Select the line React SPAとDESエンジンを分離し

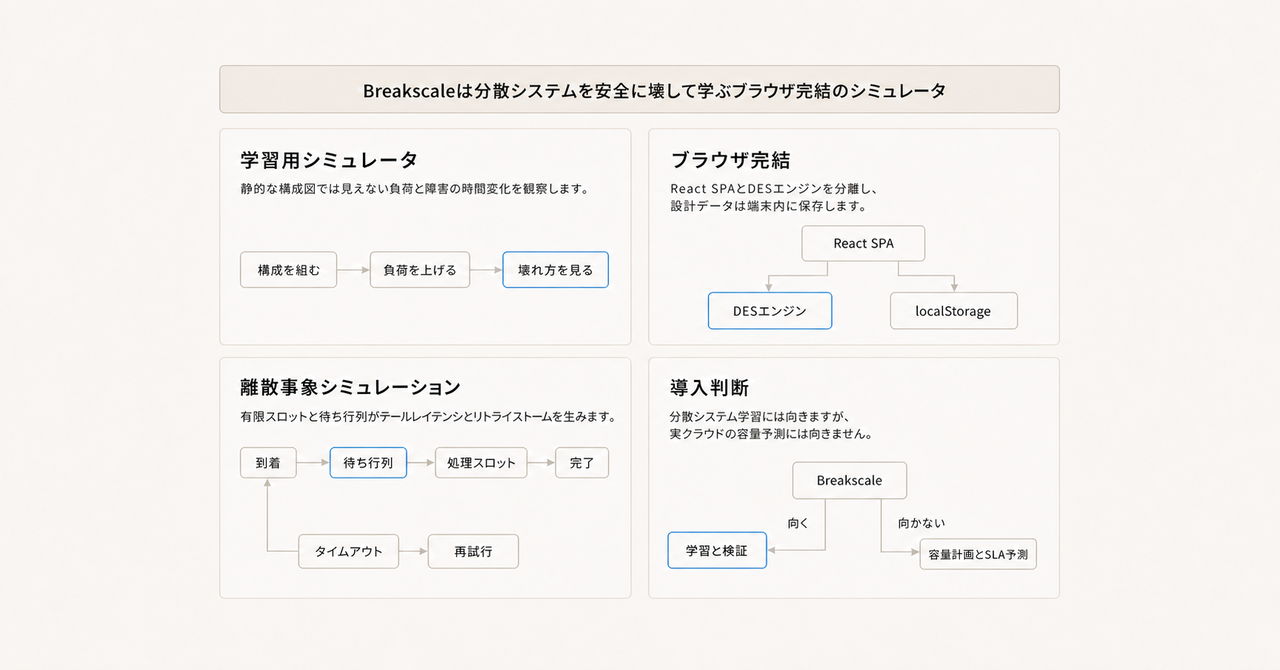774,188
